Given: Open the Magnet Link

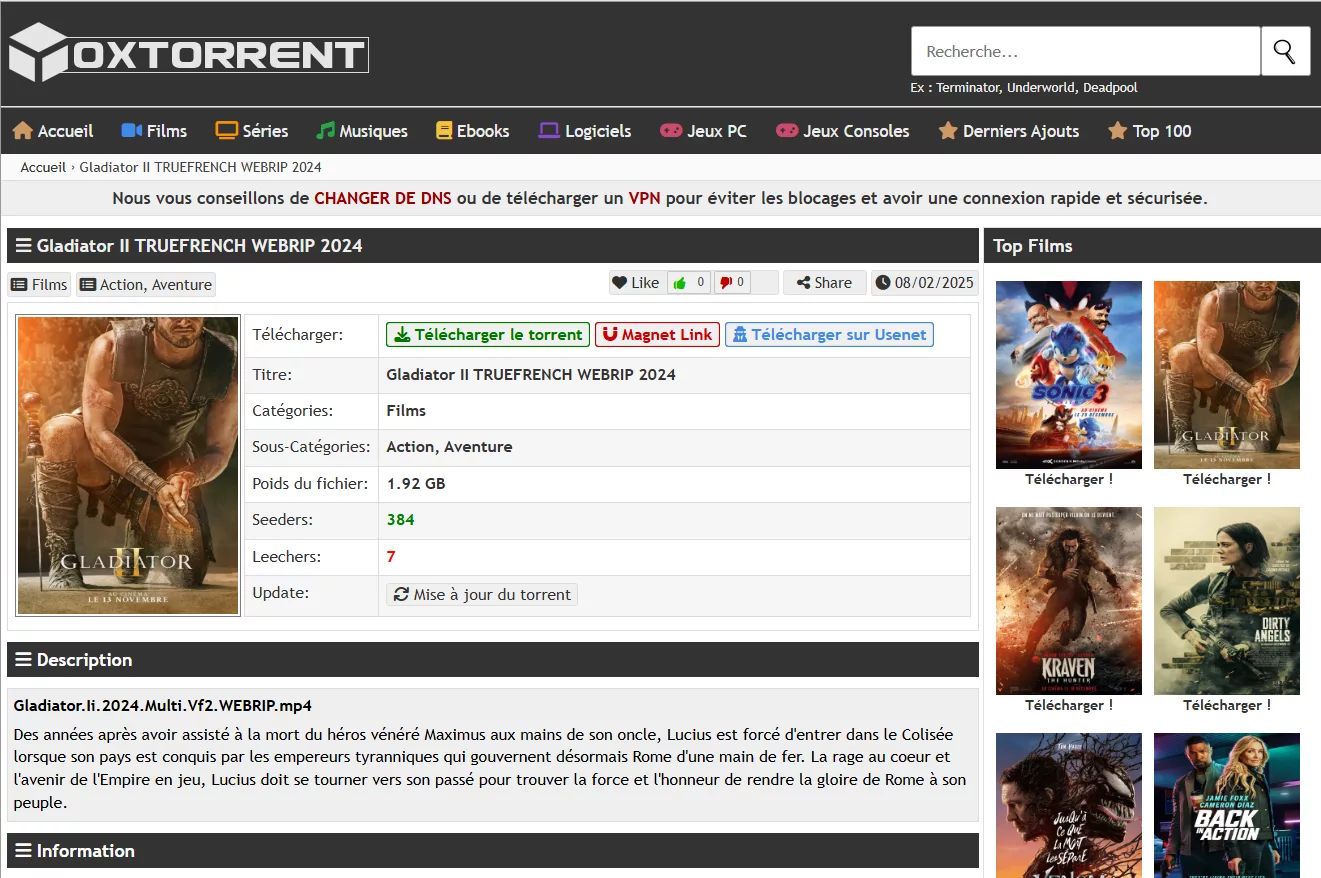Looking at the screenshot, I should click(657, 334).
